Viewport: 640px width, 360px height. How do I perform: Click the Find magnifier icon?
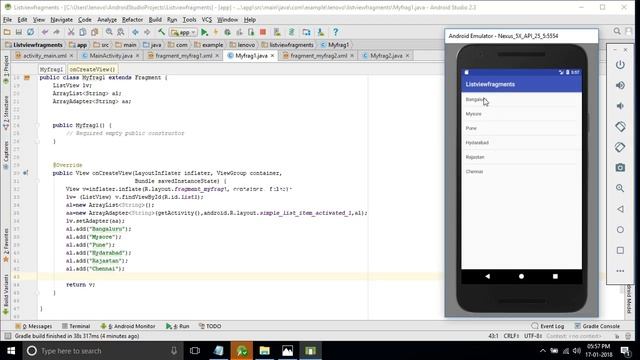109,32
